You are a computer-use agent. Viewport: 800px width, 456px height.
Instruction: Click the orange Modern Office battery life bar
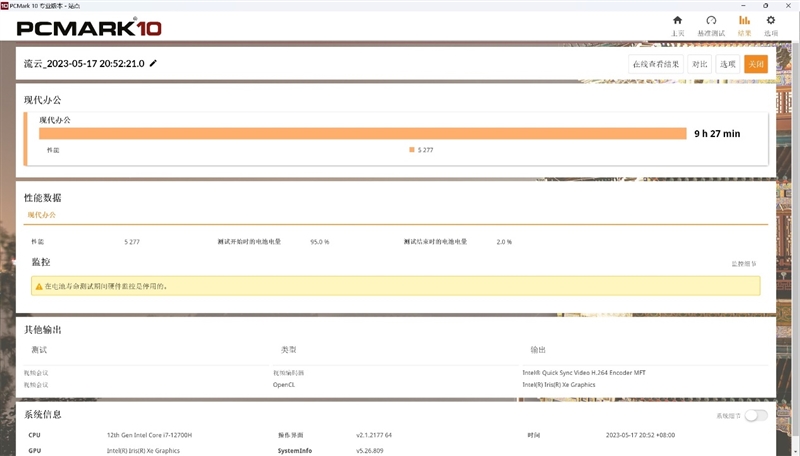point(363,134)
